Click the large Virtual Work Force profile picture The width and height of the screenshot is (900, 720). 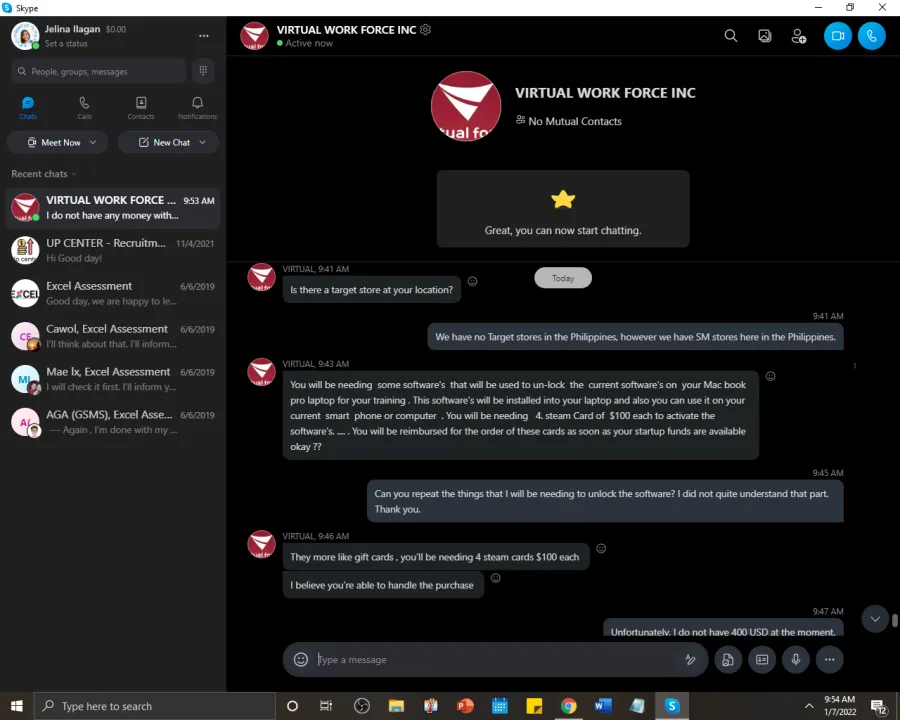(x=465, y=106)
